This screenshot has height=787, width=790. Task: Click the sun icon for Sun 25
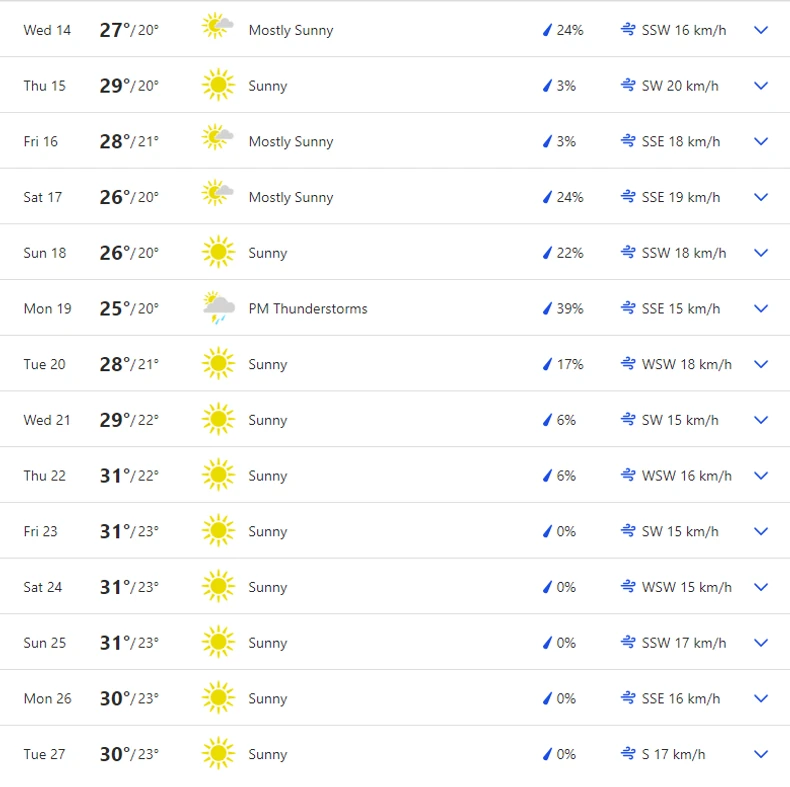[217, 642]
